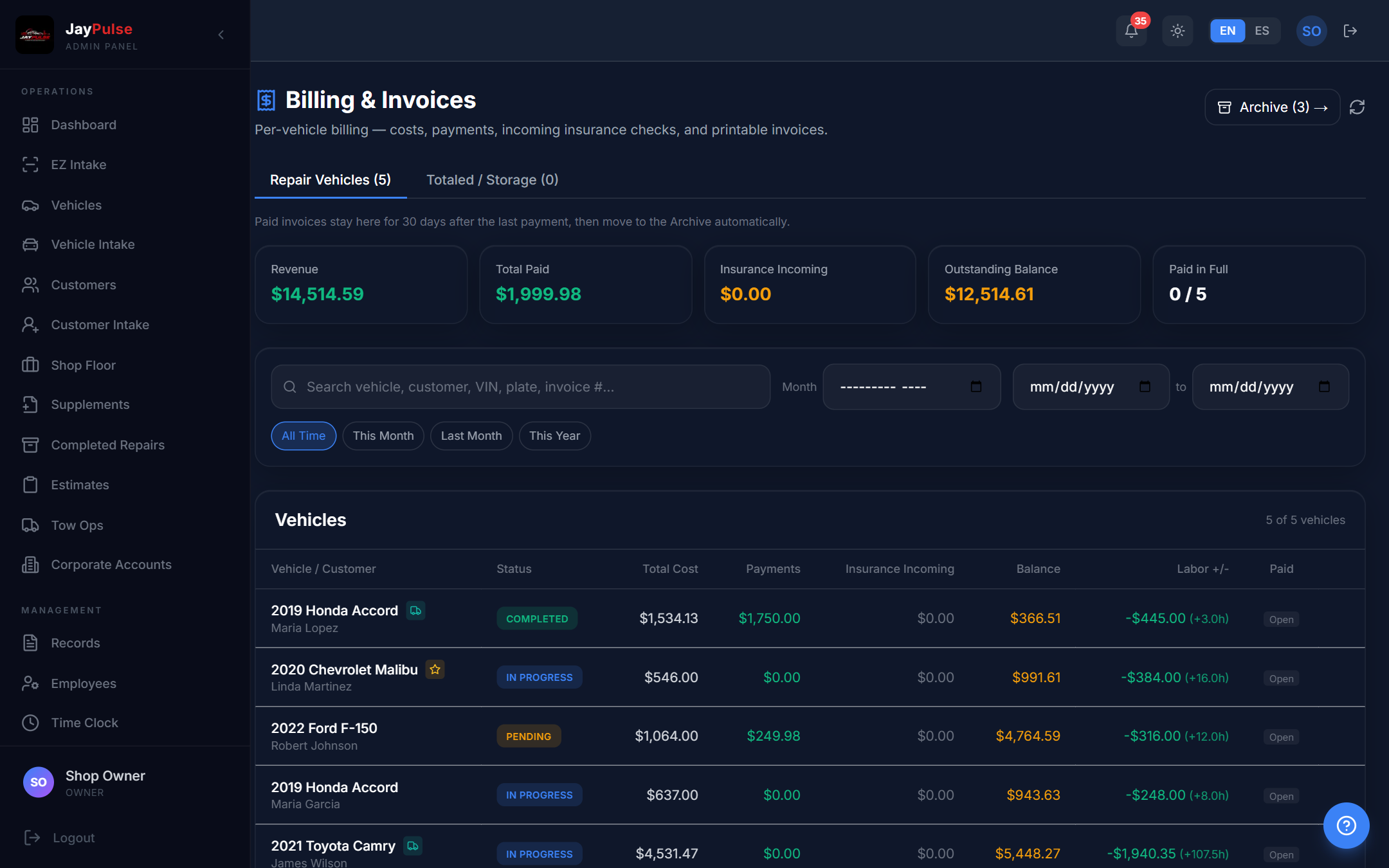
Task: Click the tow truck badge beside Maria Lopez's Accord
Action: (415, 610)
